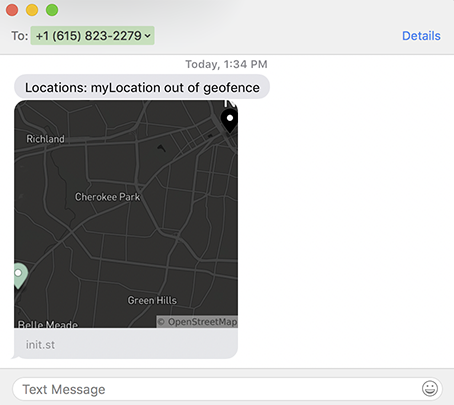Click the Richland map label
The width and height of the screenshot is (454, 405).
[x=45, y=139]
